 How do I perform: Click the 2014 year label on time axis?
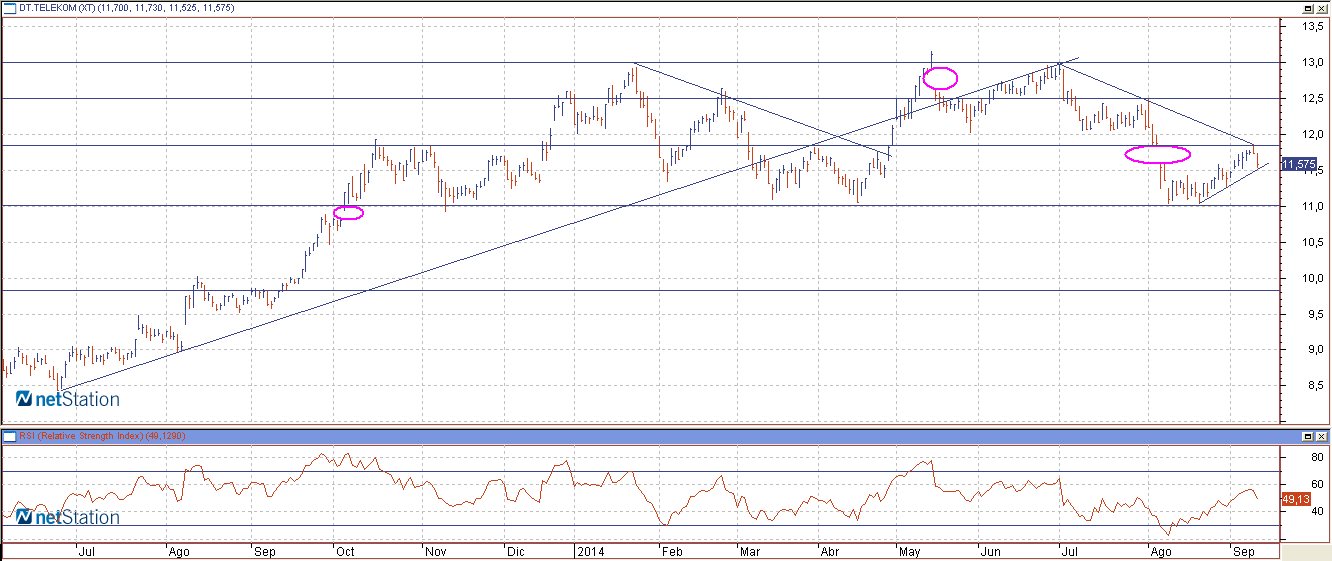591,551
